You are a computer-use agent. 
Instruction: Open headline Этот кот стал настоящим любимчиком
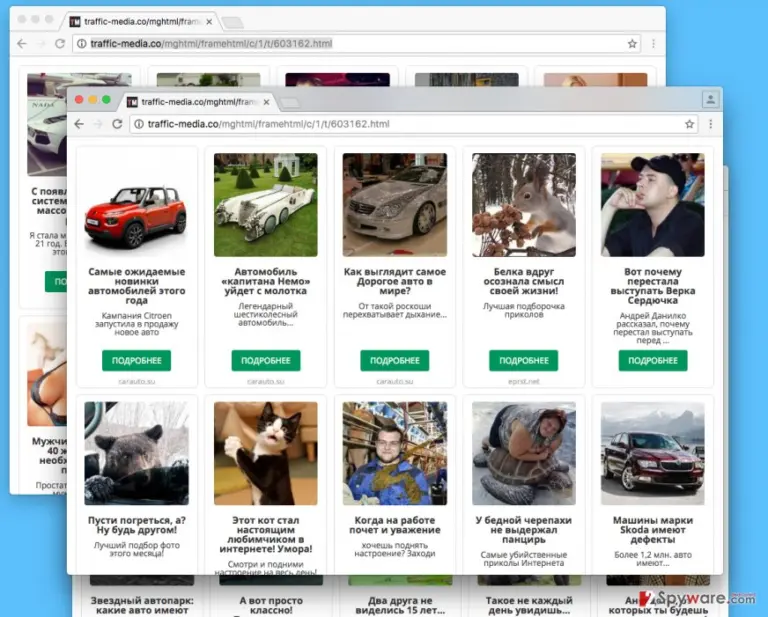265,535
